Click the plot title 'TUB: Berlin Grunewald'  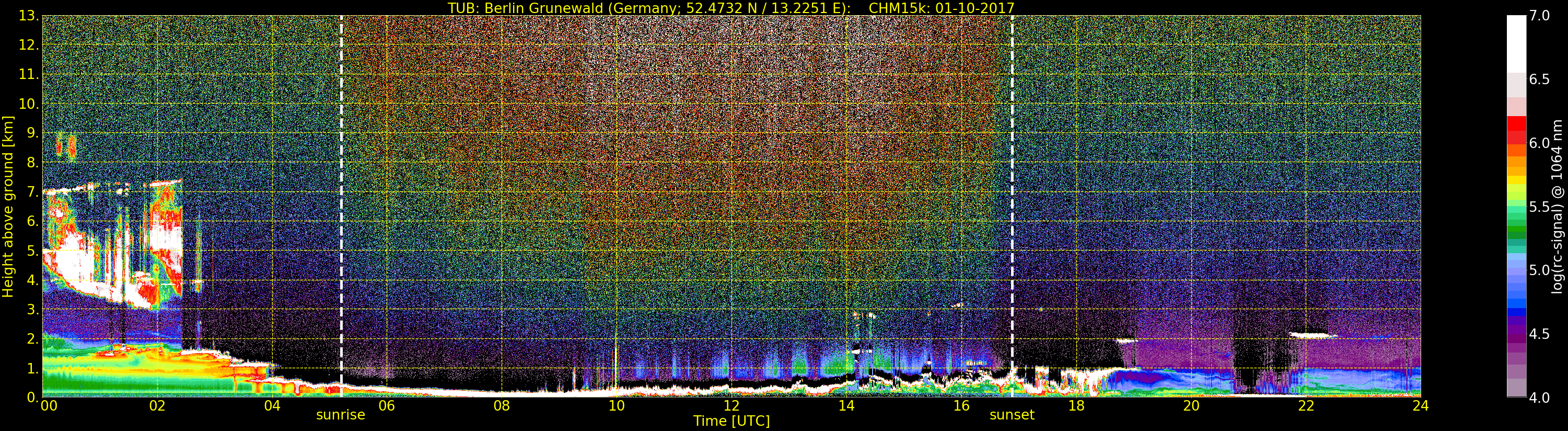coord(525,8)
